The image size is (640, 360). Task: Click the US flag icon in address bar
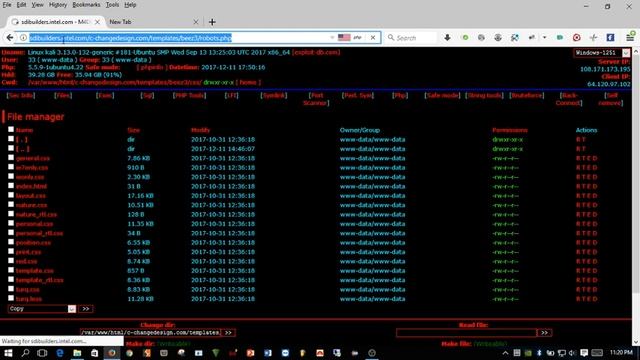tap(344, 38)
